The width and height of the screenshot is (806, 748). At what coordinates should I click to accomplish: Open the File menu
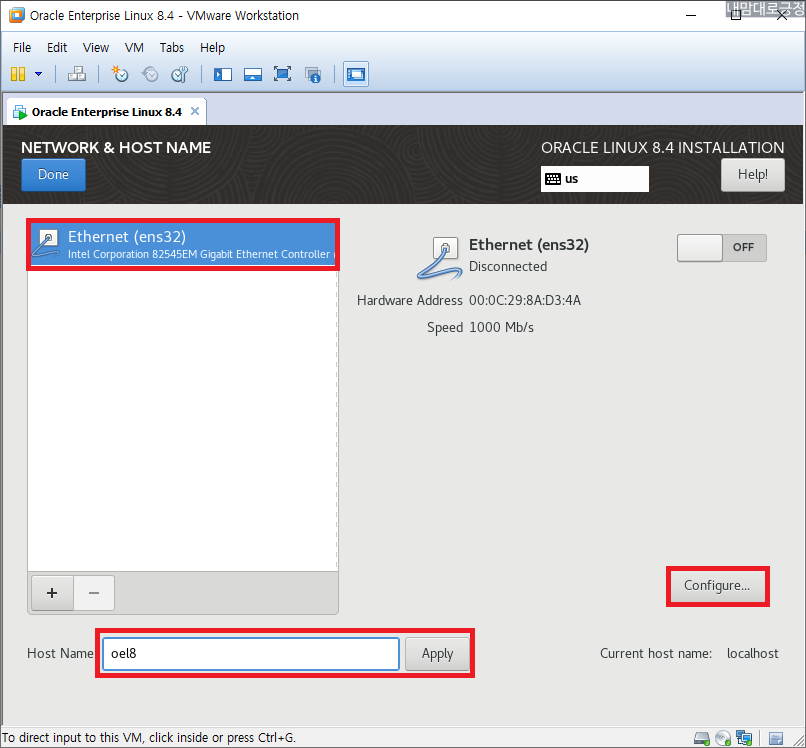click(x=22, y=47)
